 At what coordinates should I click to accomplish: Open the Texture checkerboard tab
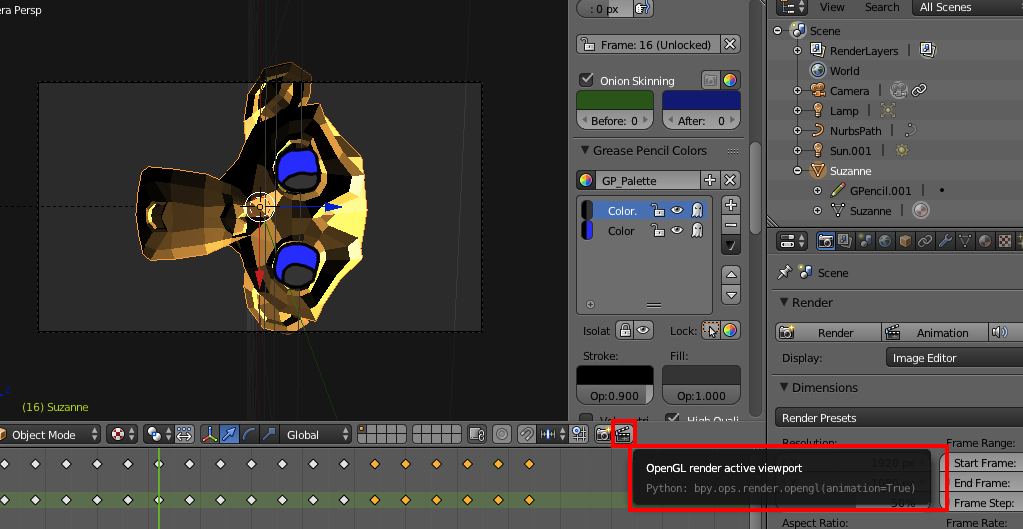point(1005,241)
